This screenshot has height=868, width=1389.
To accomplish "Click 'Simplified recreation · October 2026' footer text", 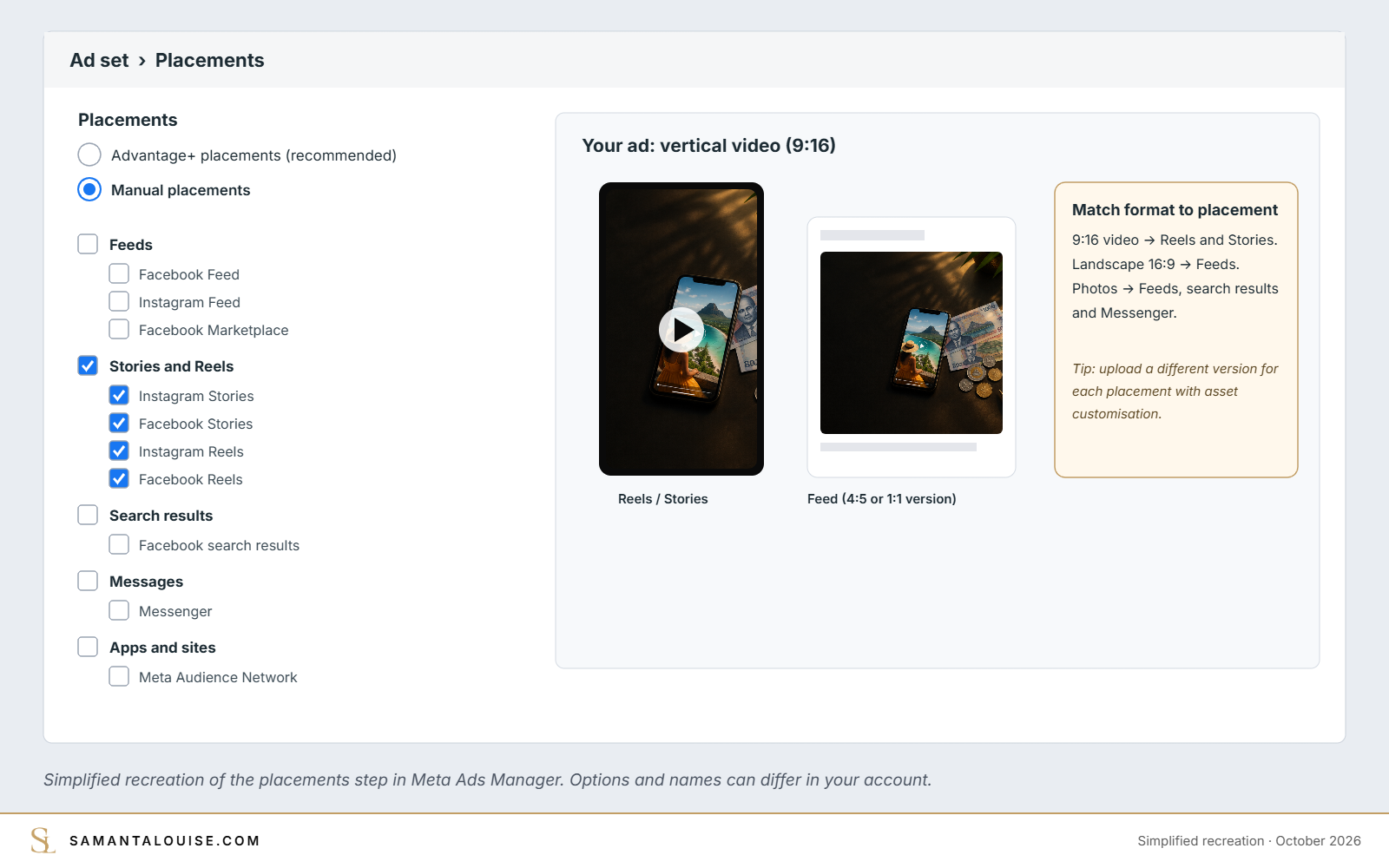I will pyautogui.click(x=1249, y=841).
